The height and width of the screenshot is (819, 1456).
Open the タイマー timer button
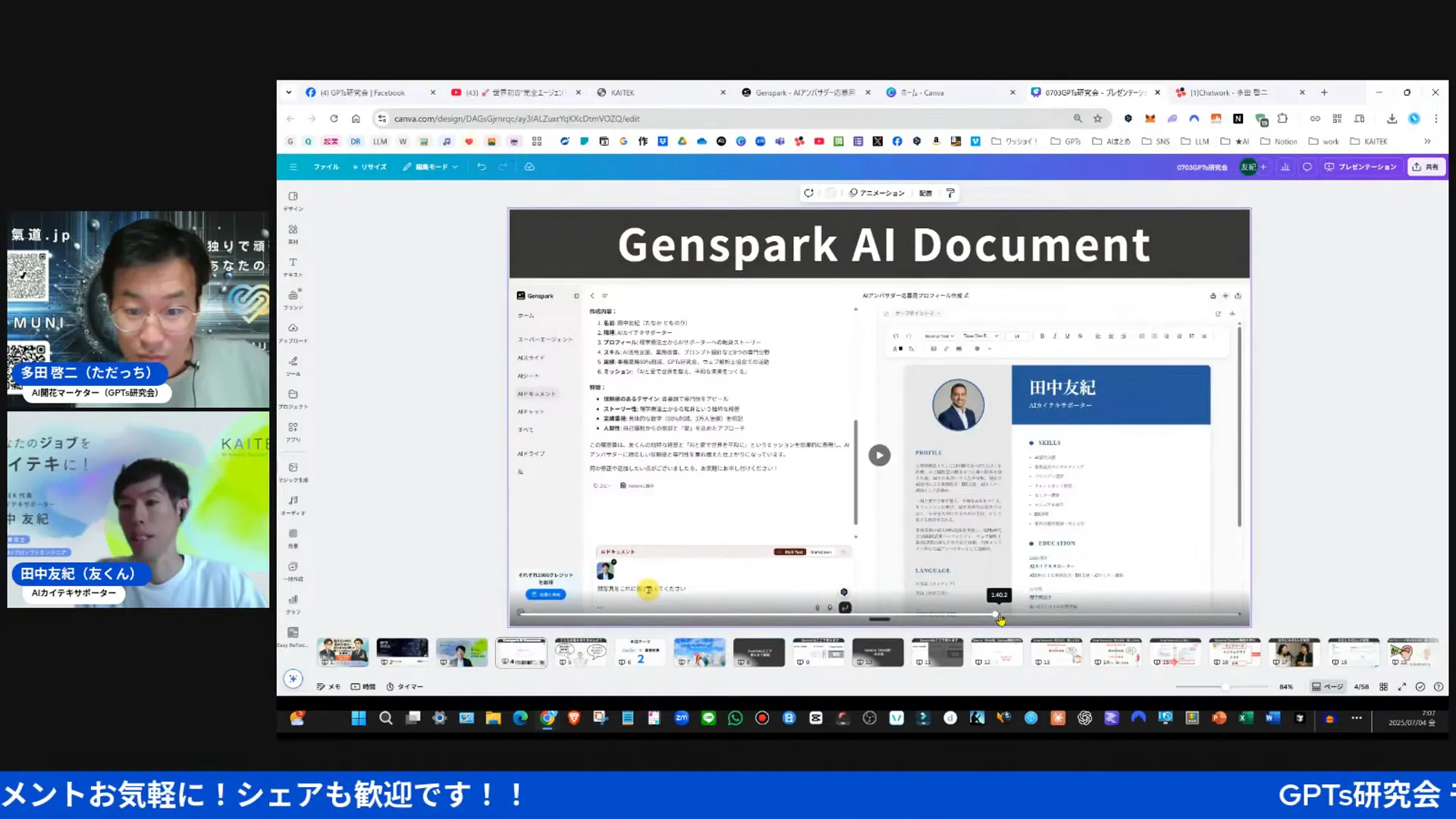405,687
